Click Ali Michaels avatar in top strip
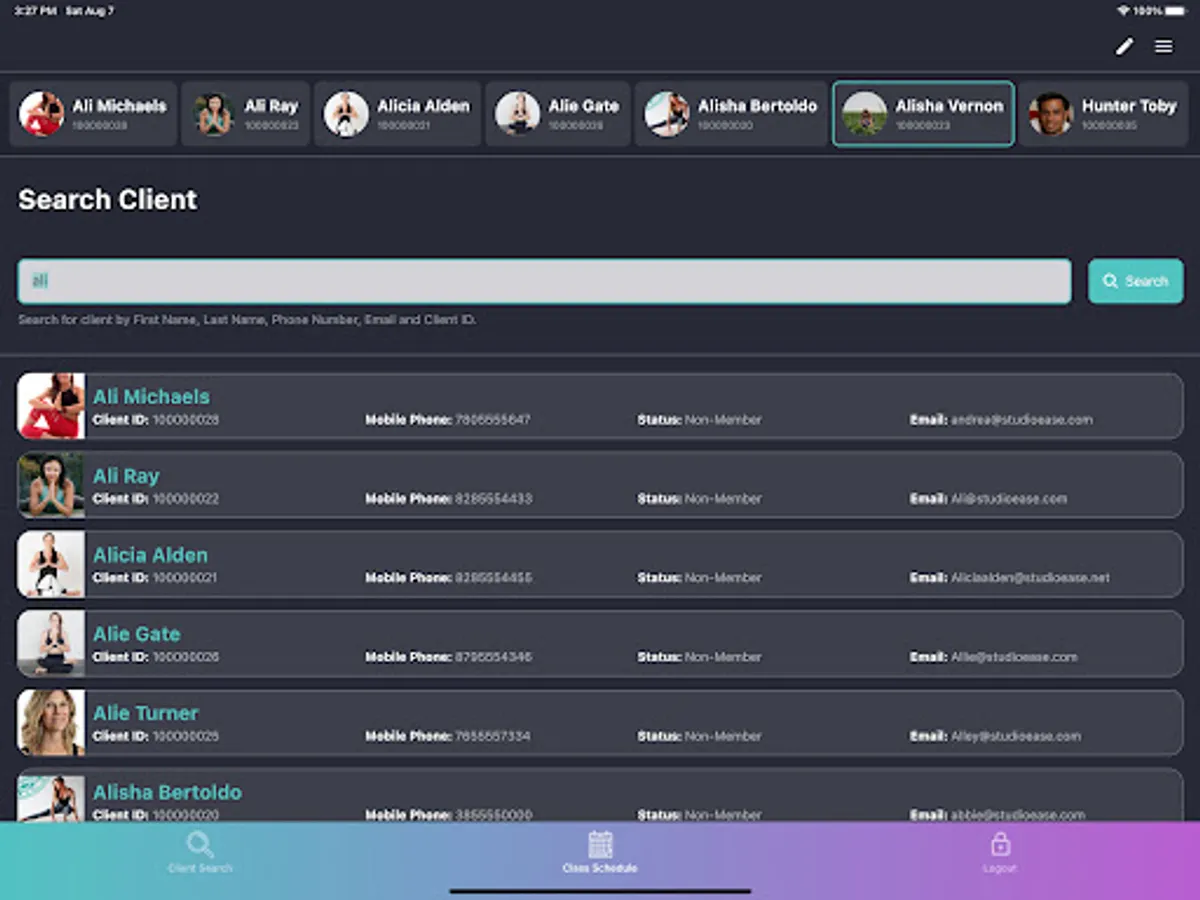1200x900 pixels. click(42, 114)
